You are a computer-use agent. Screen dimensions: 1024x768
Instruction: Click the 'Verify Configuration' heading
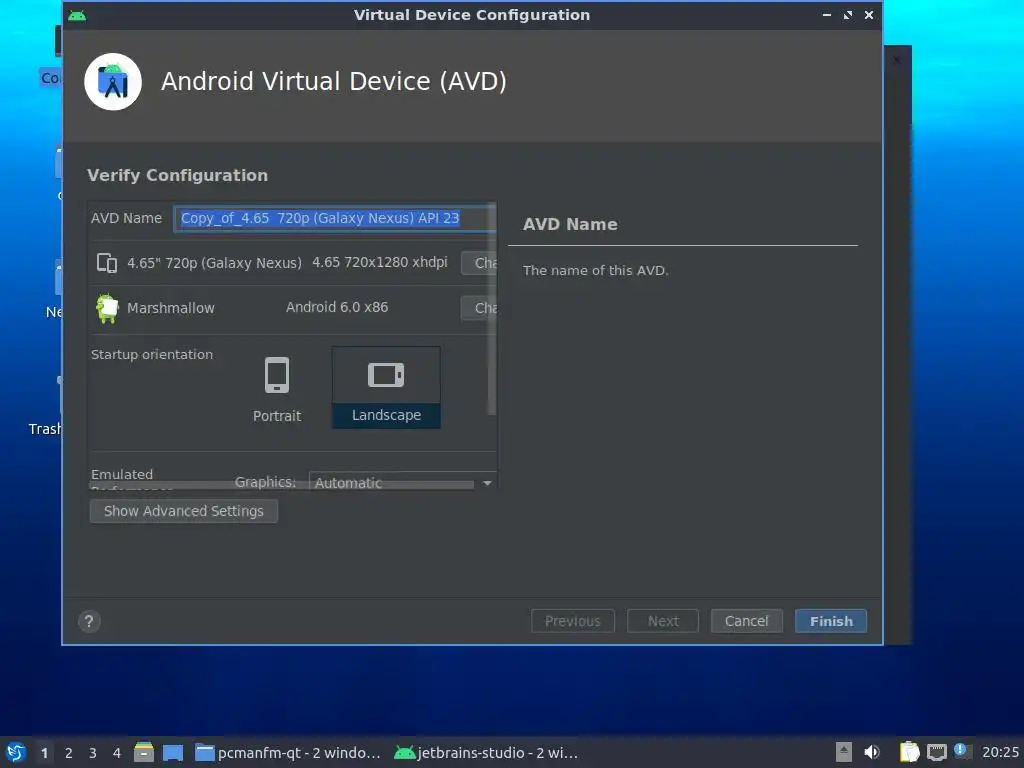177,175
